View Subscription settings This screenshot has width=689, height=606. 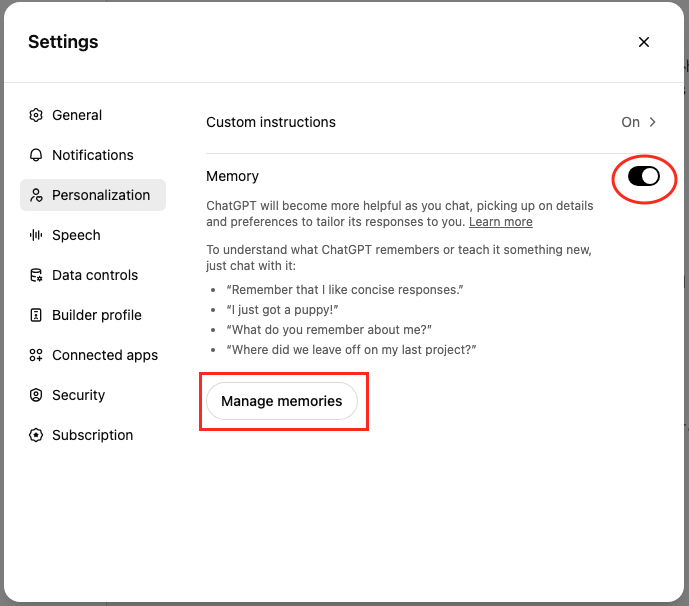tap(93, 435)
